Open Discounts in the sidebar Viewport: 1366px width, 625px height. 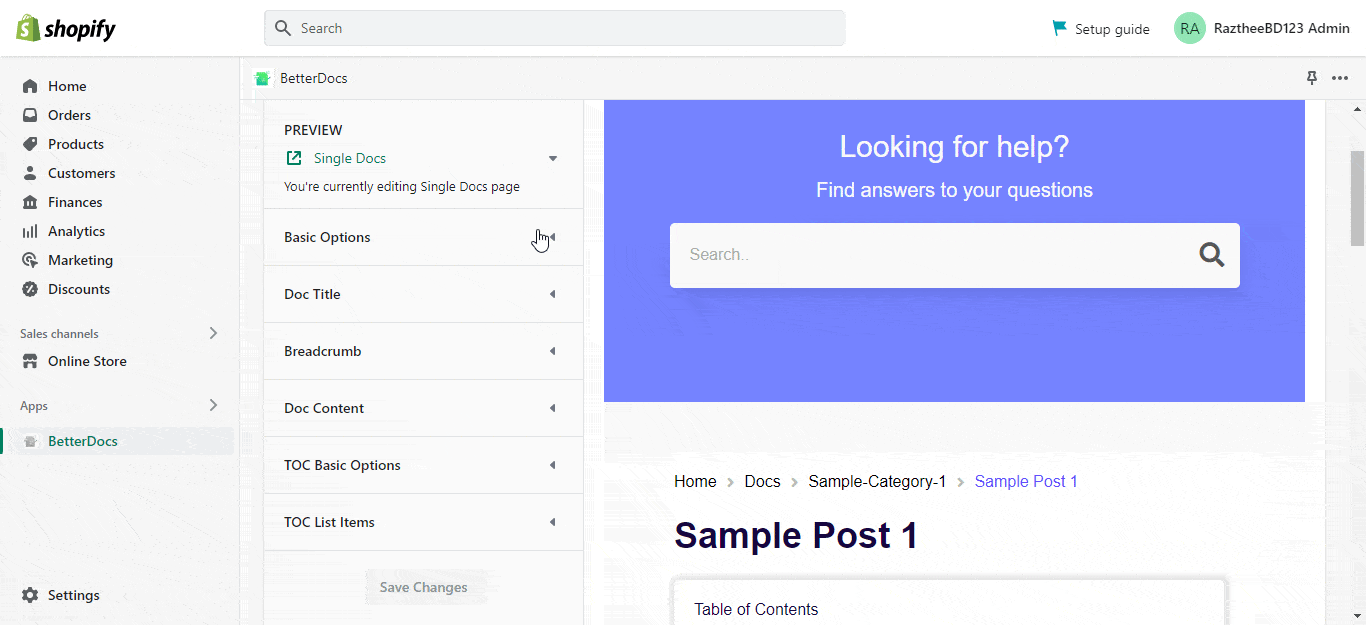tap(79, 289)
